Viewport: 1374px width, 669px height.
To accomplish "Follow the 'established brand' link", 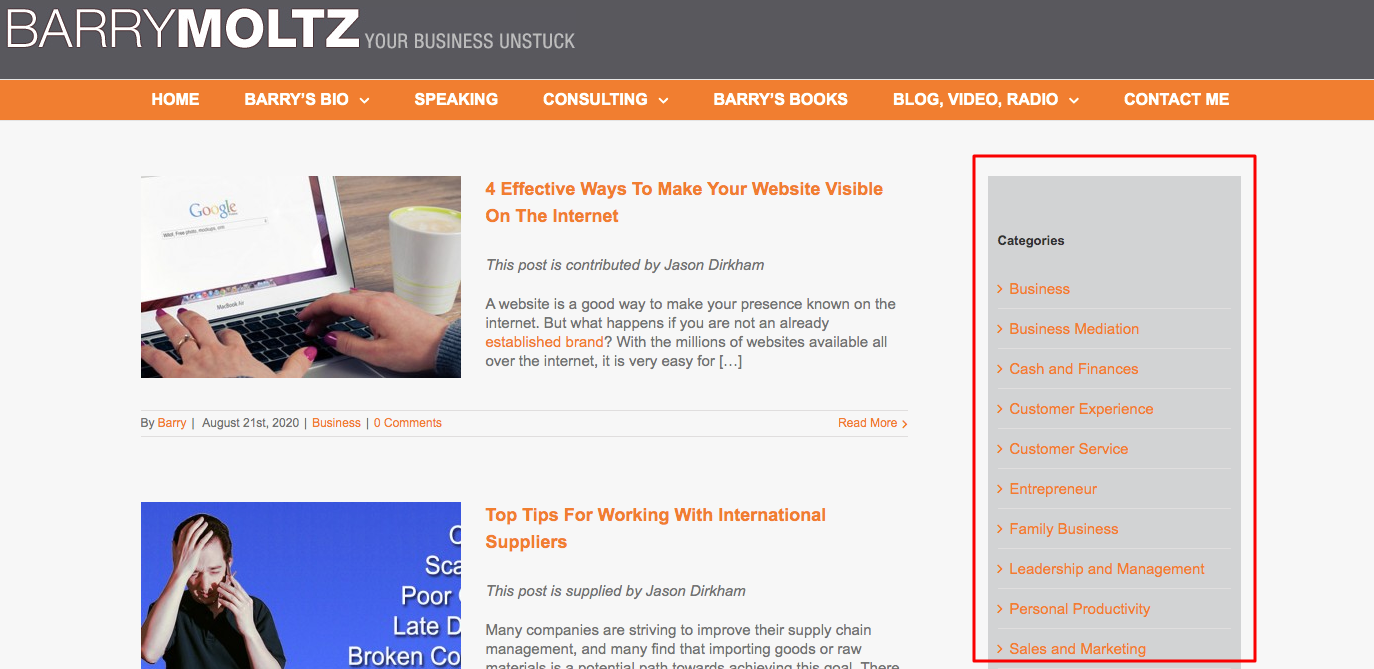I will point(544,342).
